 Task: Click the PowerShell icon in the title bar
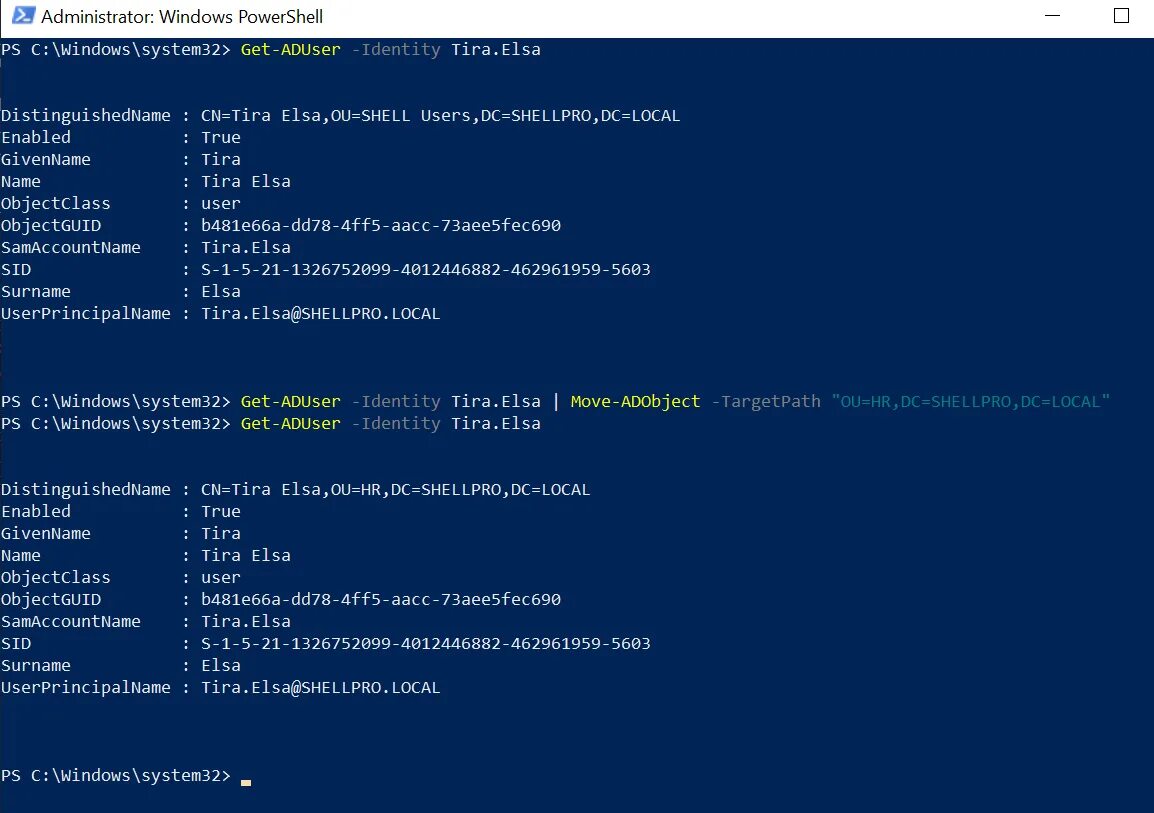pos(20,17)
